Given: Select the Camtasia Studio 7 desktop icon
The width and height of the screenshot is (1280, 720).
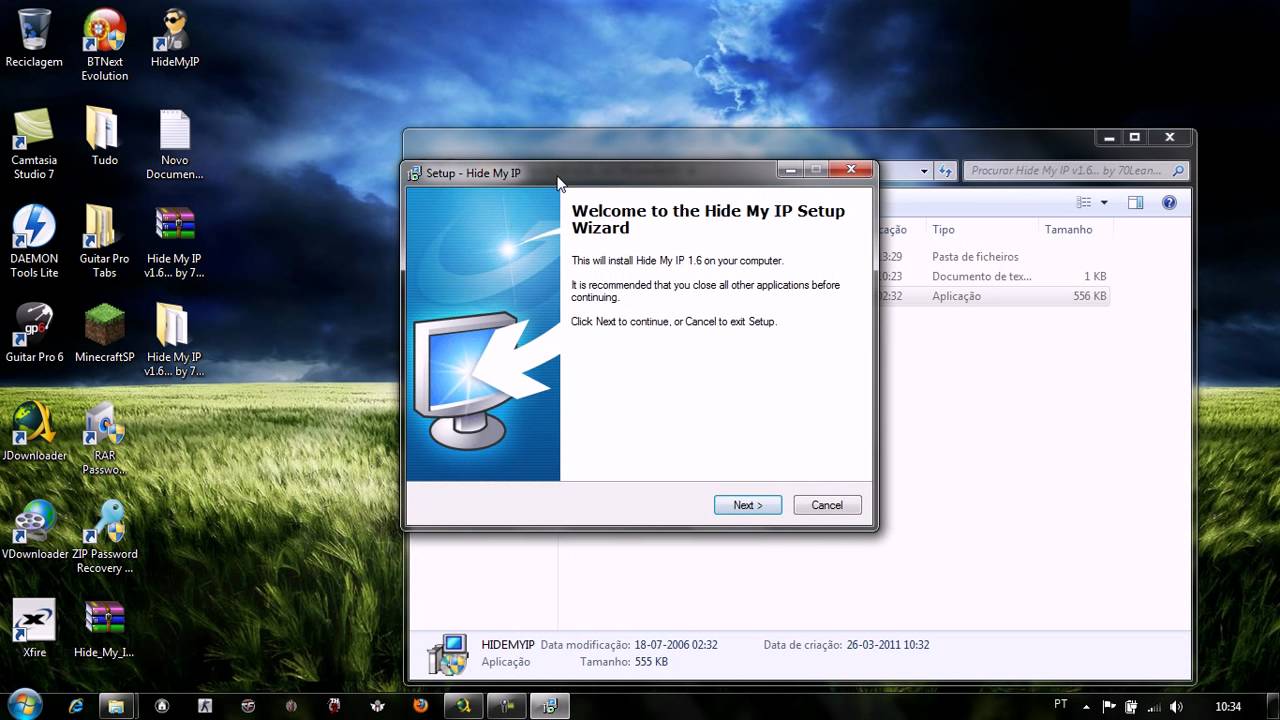Looking at the screenshot, I should tap(34, 144).
